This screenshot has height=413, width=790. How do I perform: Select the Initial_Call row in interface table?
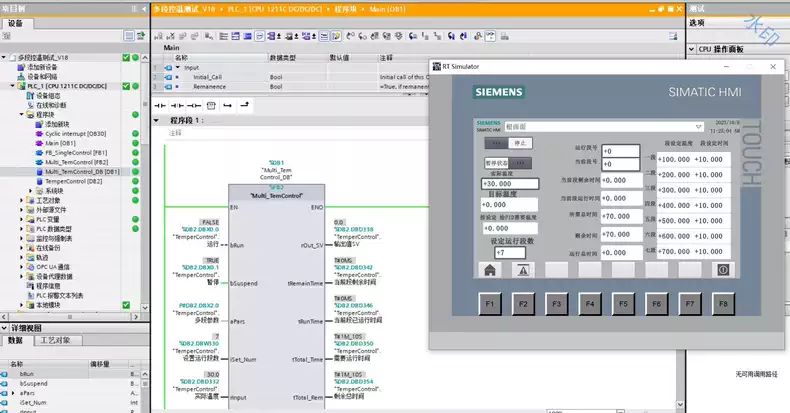coord(290,77)
